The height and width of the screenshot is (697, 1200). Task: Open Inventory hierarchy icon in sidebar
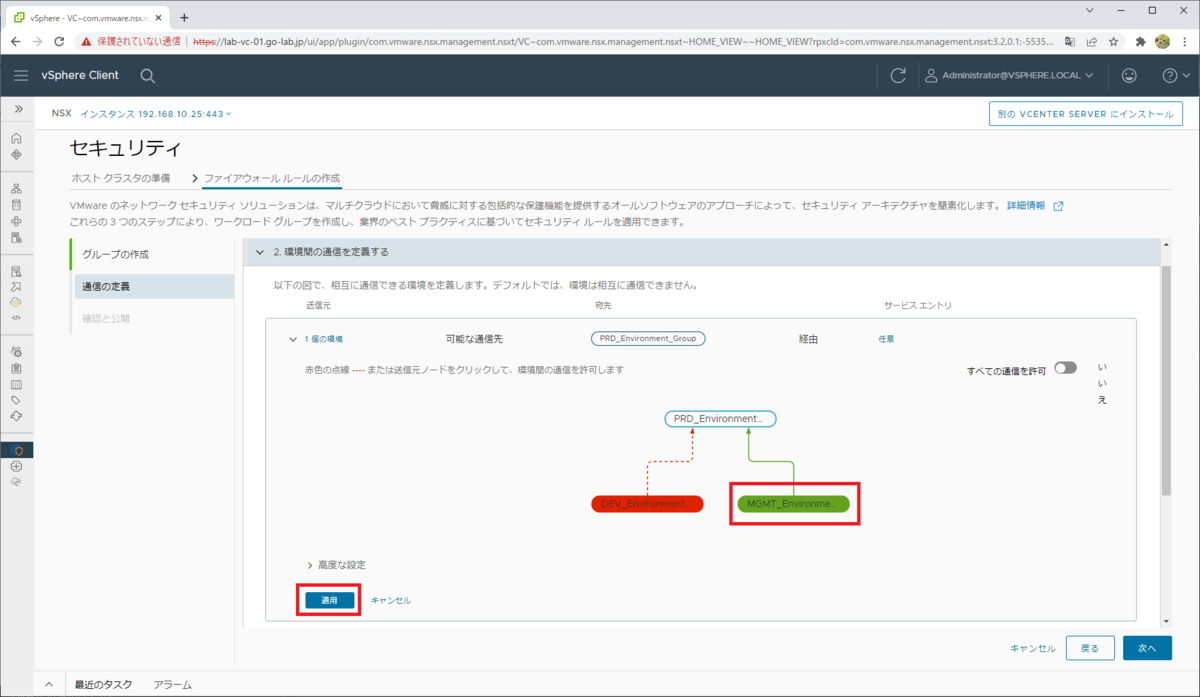(x=16, y=188)
